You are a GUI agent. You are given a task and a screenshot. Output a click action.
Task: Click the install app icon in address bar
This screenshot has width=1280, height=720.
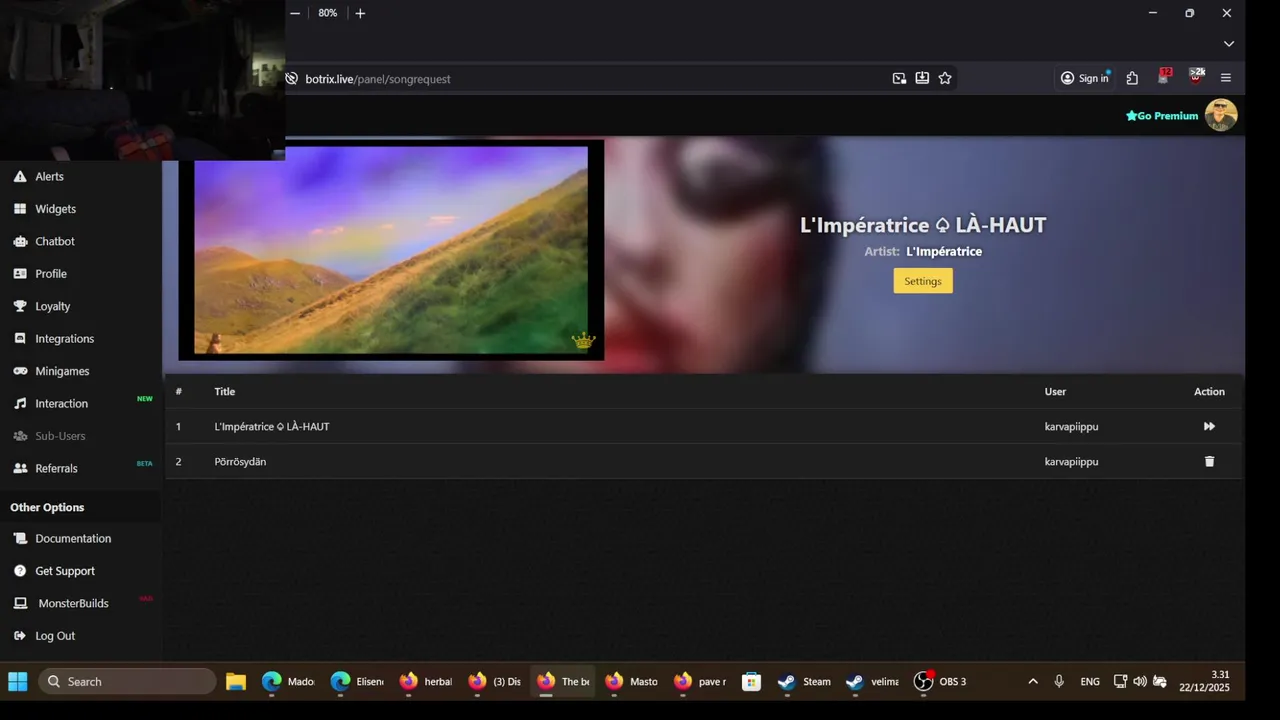coord(922,78)
